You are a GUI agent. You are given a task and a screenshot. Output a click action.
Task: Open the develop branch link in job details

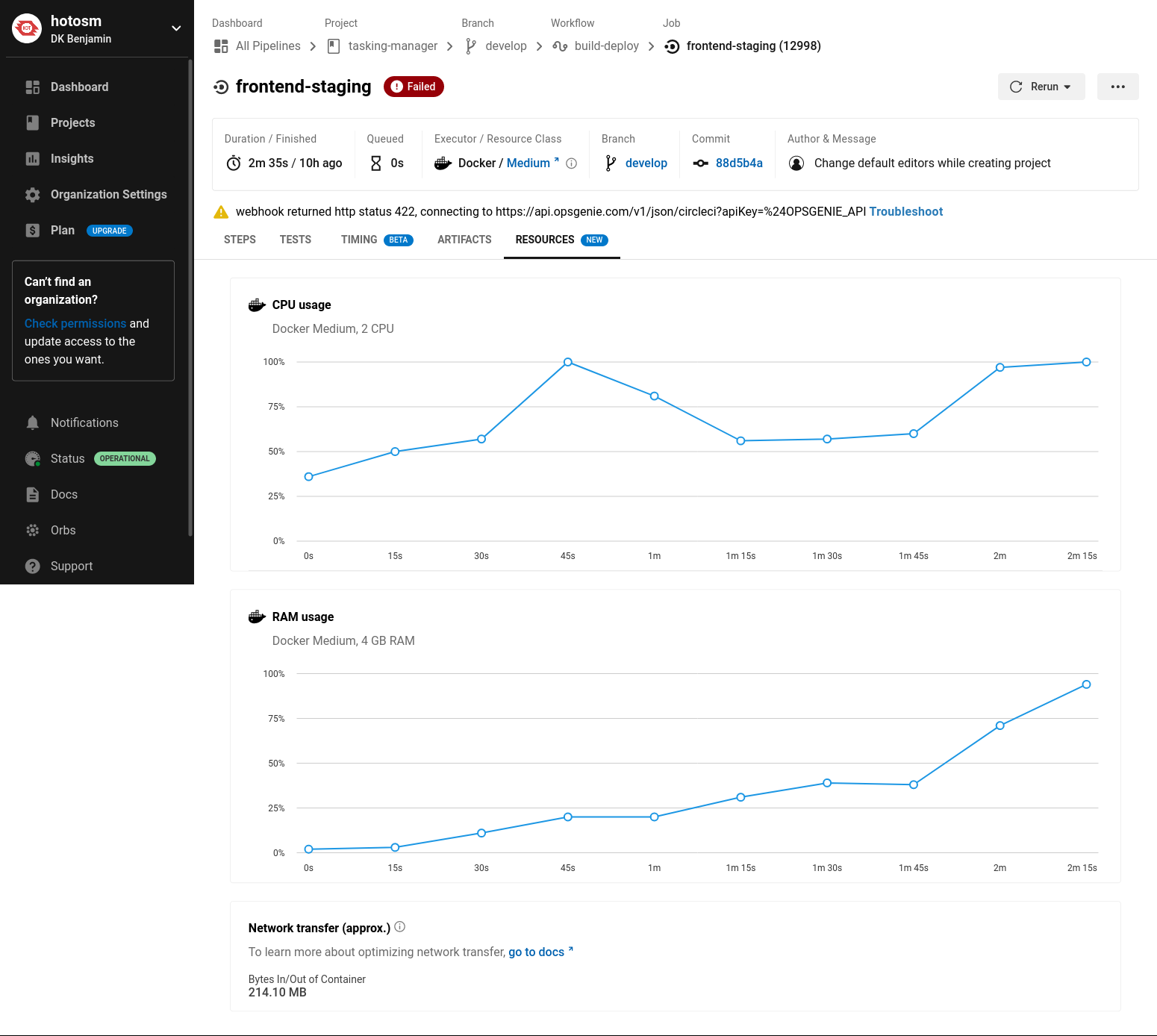[646, 163]
